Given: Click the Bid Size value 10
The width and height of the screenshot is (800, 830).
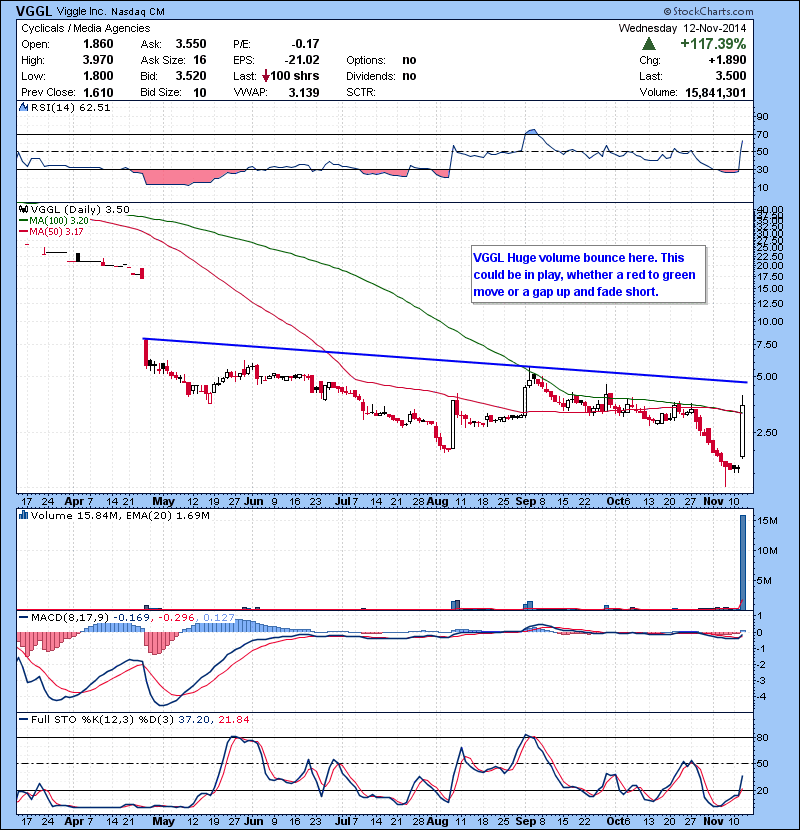Looking at the screenshot, I should [200, 93].
